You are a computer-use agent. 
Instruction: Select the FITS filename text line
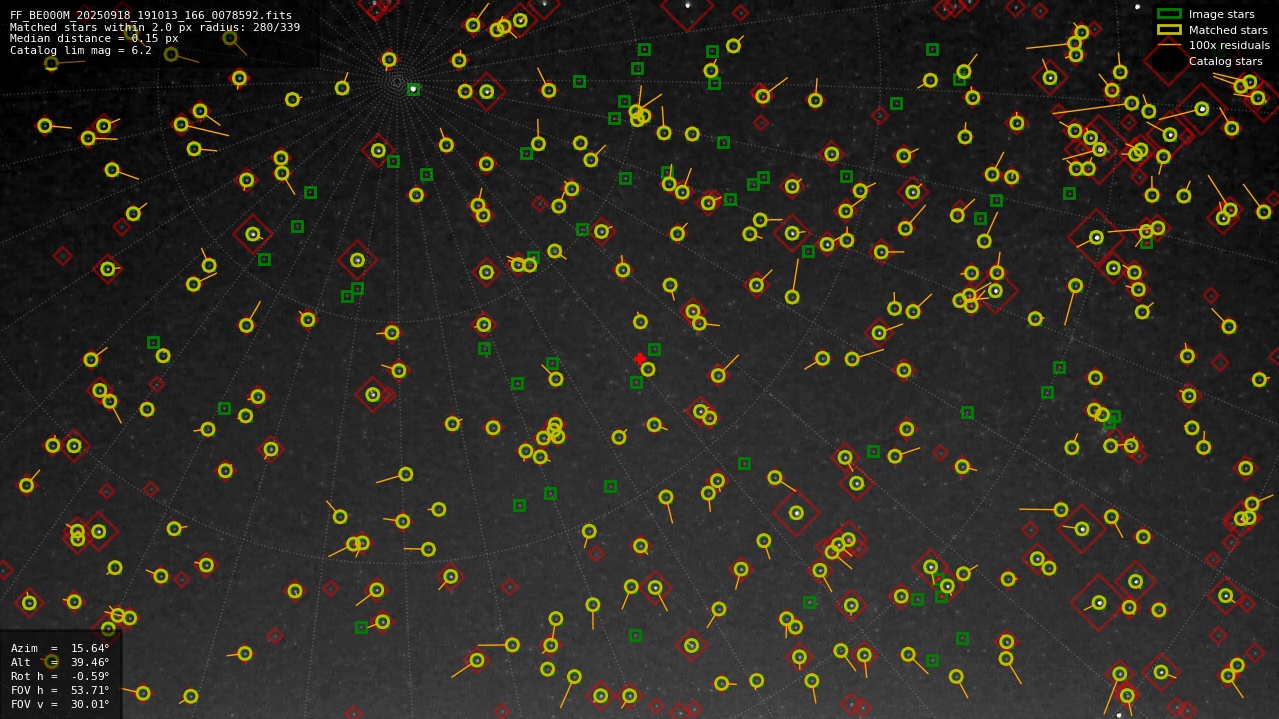point(151,15)
